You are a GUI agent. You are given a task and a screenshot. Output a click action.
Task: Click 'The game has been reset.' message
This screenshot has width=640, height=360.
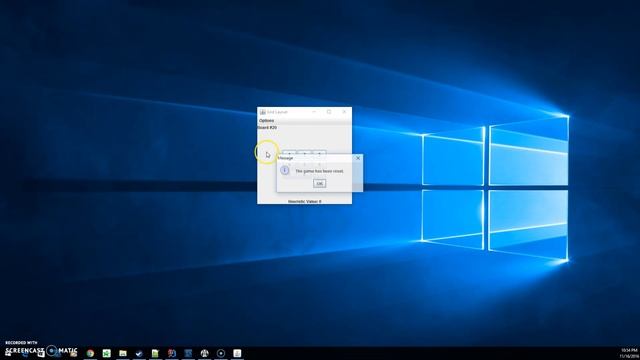pos(319,171)
